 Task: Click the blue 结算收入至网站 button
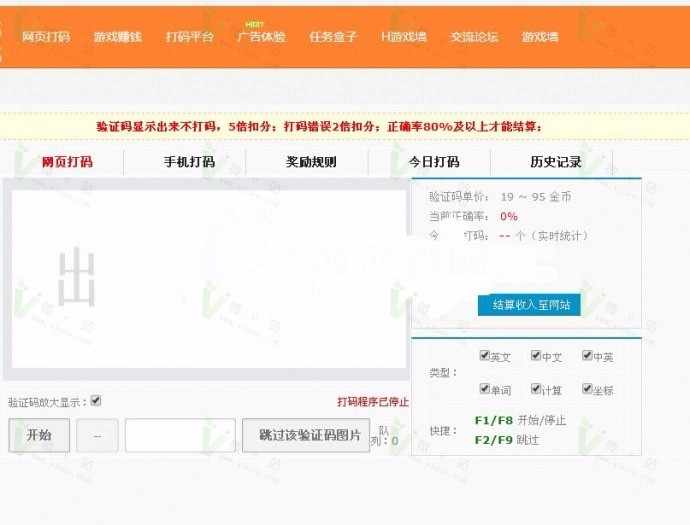click(529, 305)
